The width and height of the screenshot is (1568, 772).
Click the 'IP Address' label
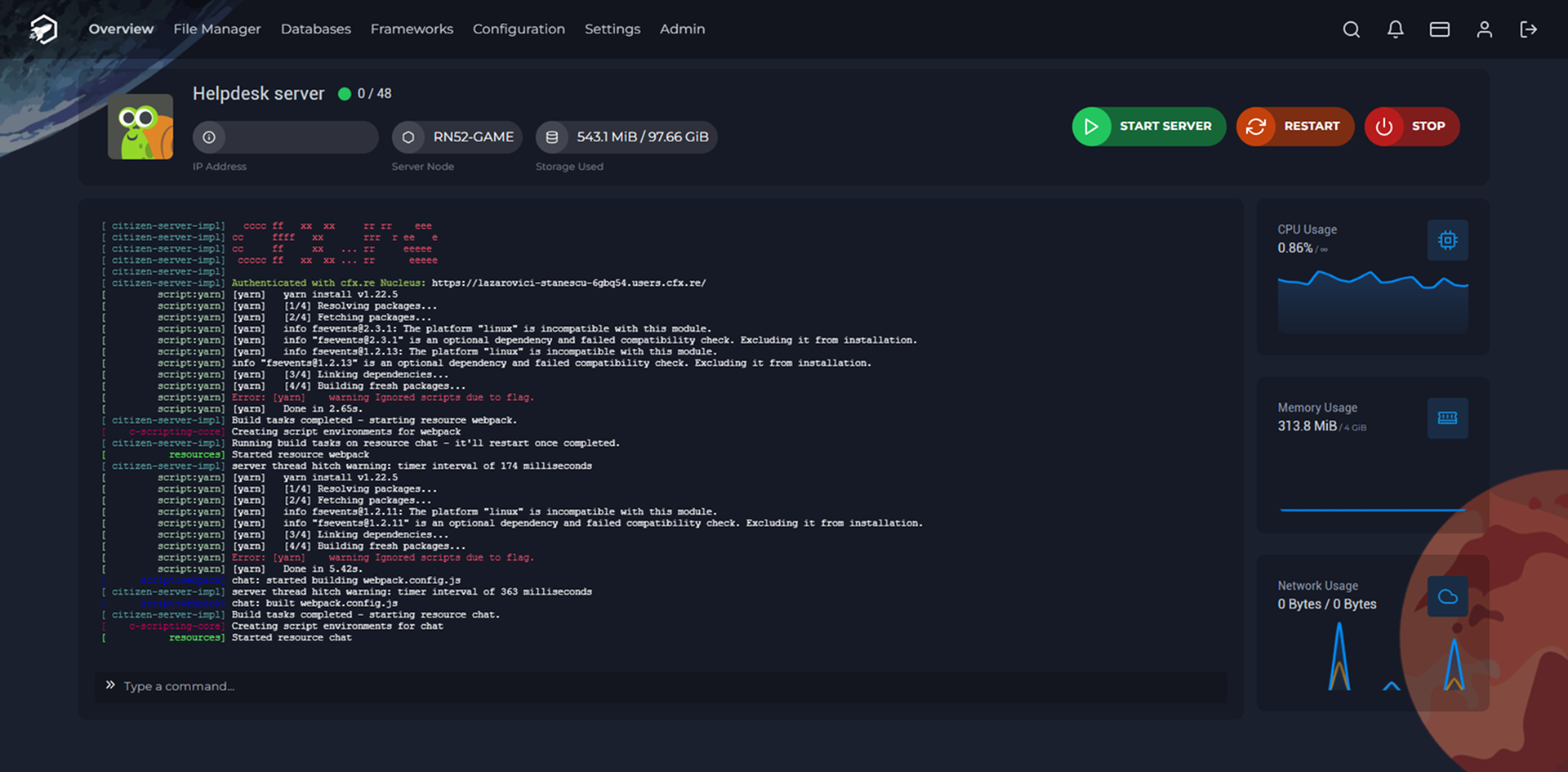click(220, 167)
